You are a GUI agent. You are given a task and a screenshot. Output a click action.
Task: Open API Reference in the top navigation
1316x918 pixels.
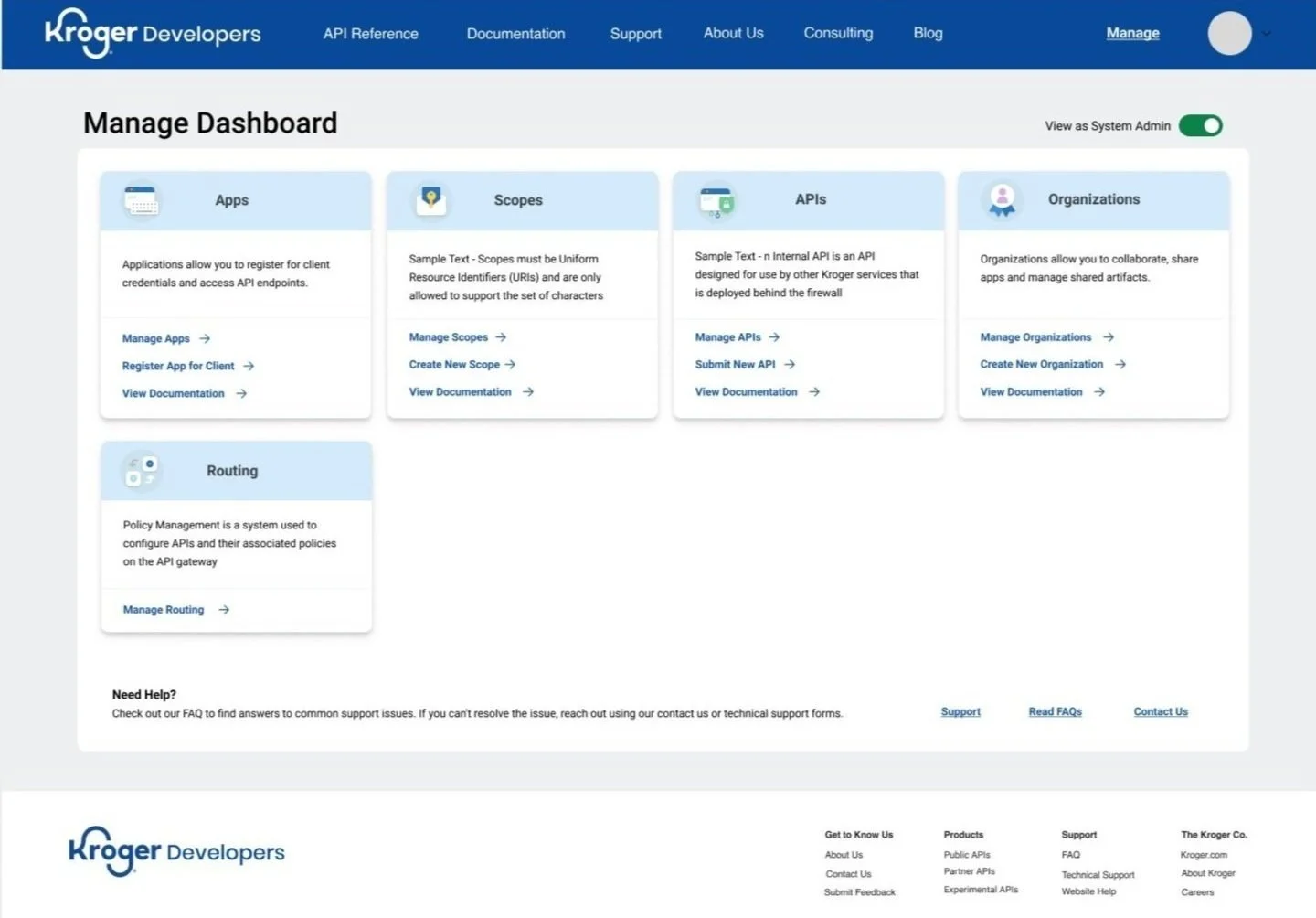pyautogui.click(x=371, y=34)
